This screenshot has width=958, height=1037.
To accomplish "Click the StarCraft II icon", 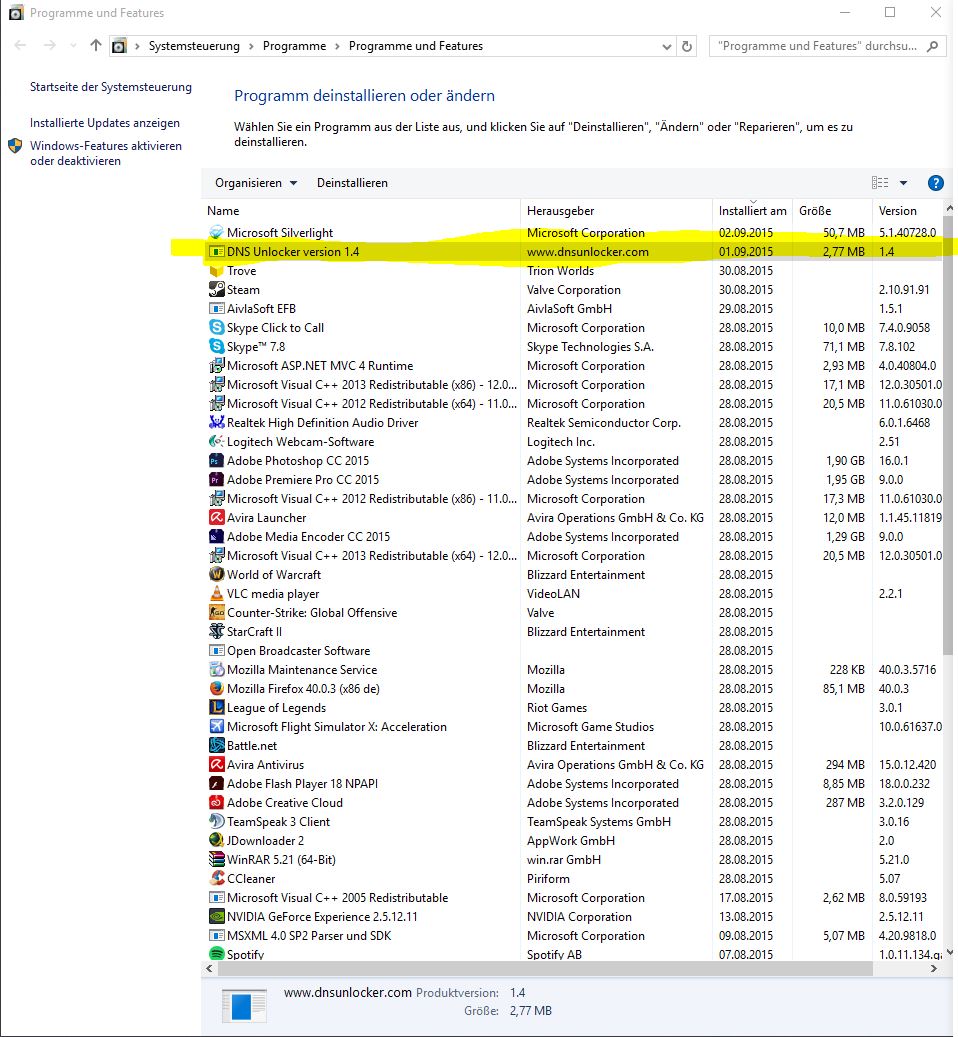I will (x=216, y=632).
